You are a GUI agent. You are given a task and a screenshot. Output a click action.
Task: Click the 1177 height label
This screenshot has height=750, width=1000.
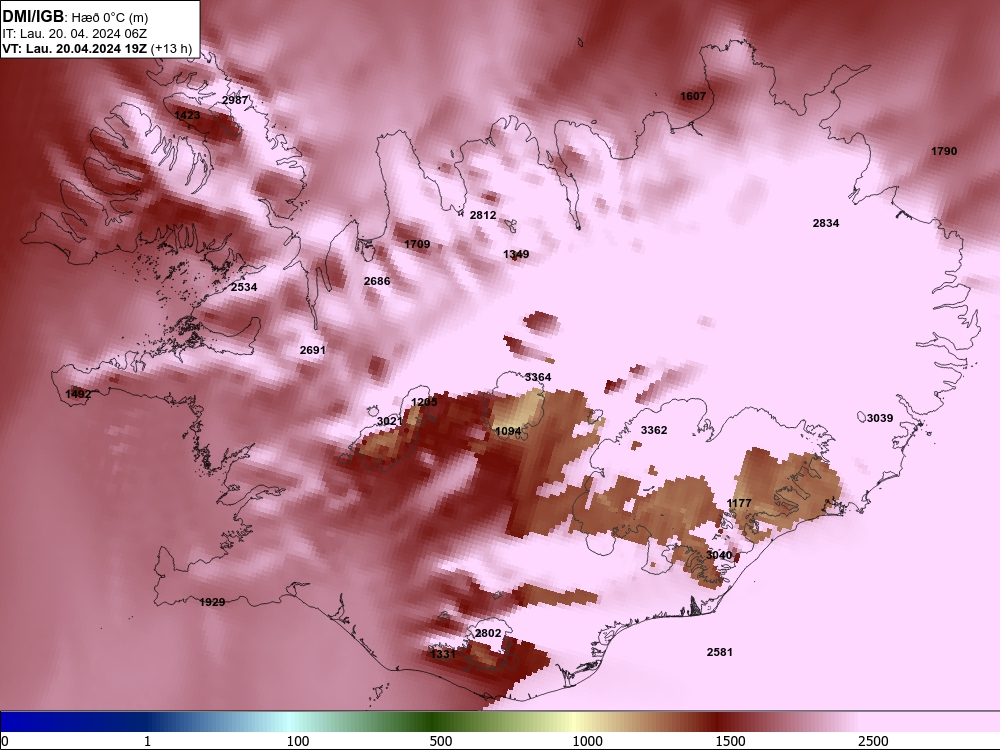click(739, 504)
